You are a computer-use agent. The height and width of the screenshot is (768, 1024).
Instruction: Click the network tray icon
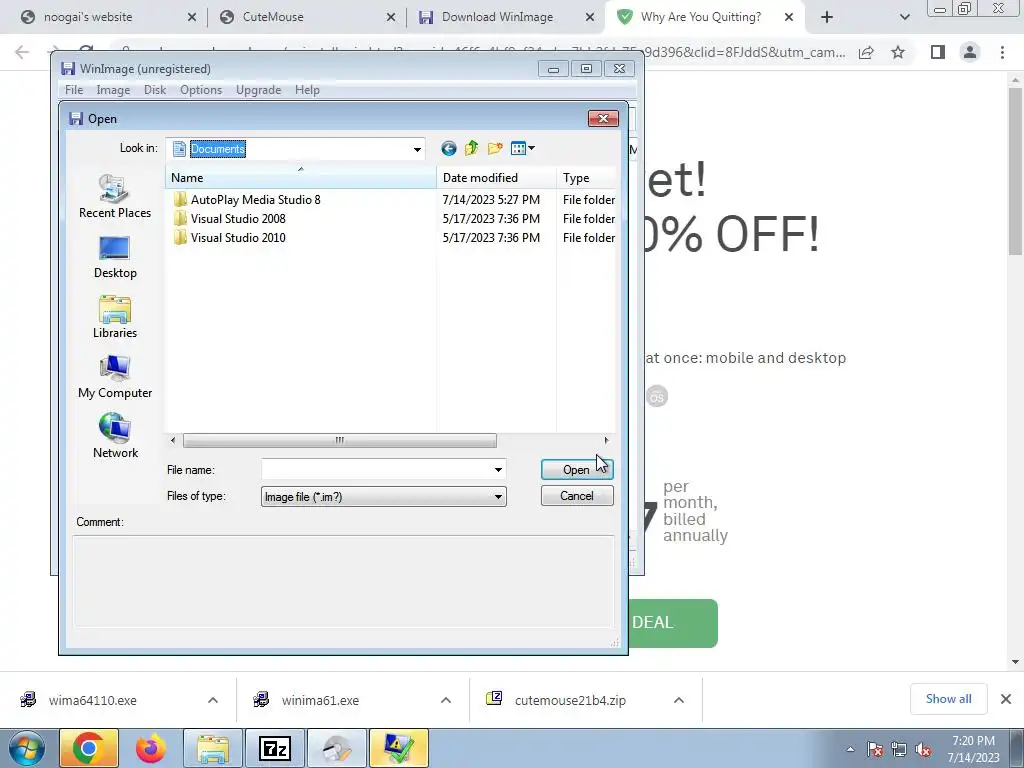point(899,750)
